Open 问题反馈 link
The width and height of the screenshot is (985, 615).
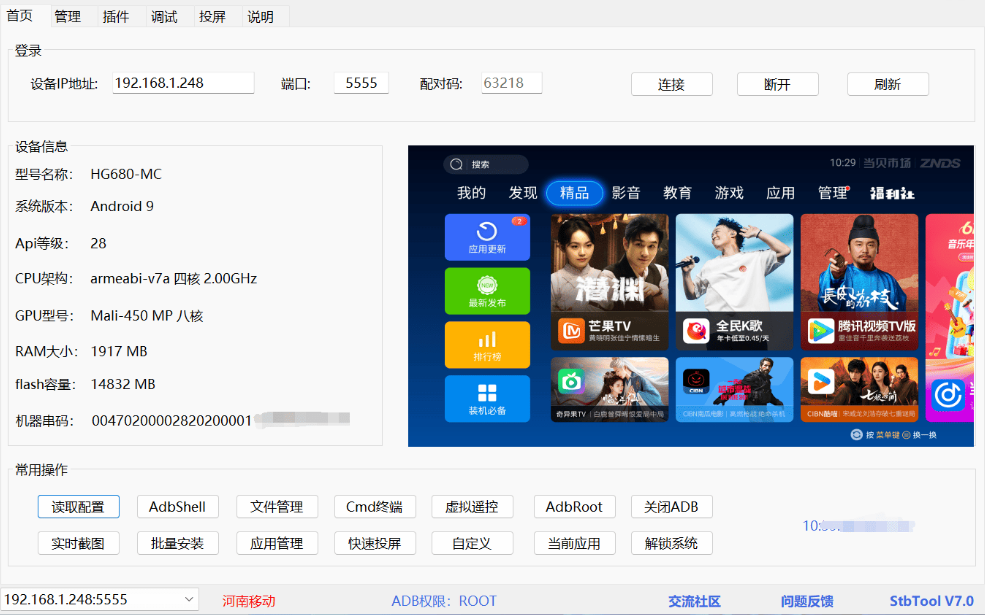[x=807, y=601]
